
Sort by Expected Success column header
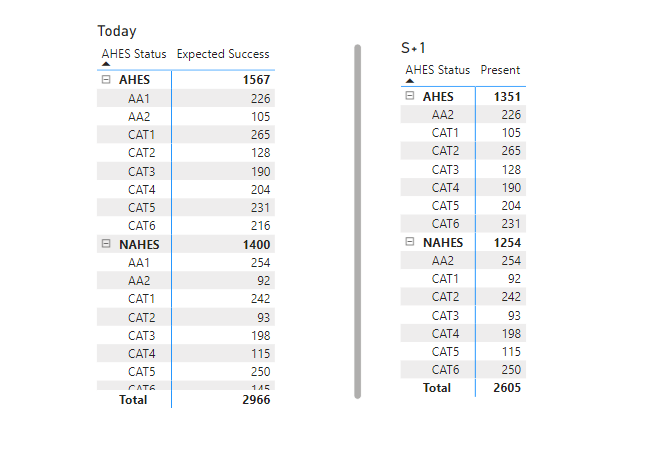click(223, 54)
